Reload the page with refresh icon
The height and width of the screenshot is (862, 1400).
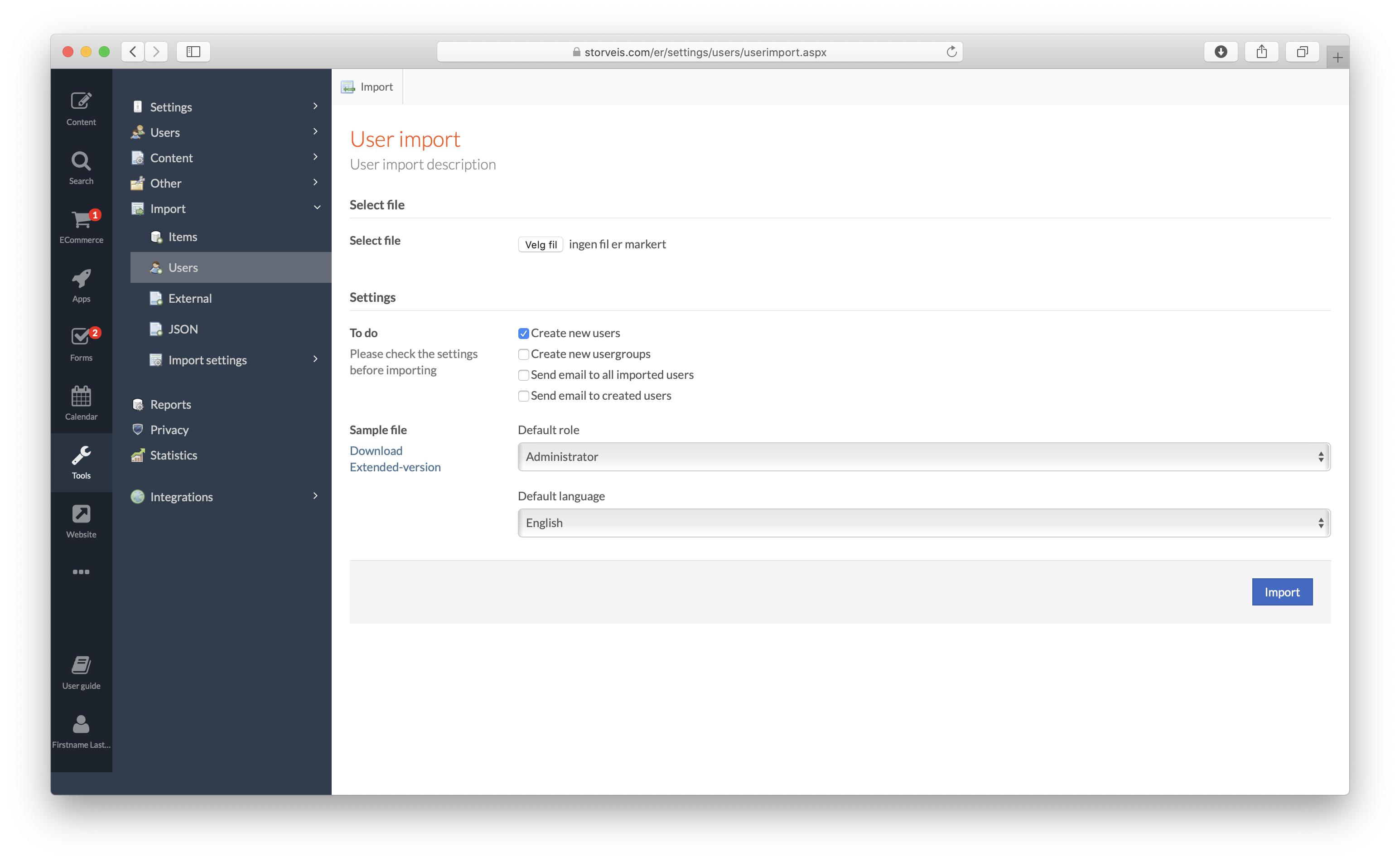tap(951, 52)
